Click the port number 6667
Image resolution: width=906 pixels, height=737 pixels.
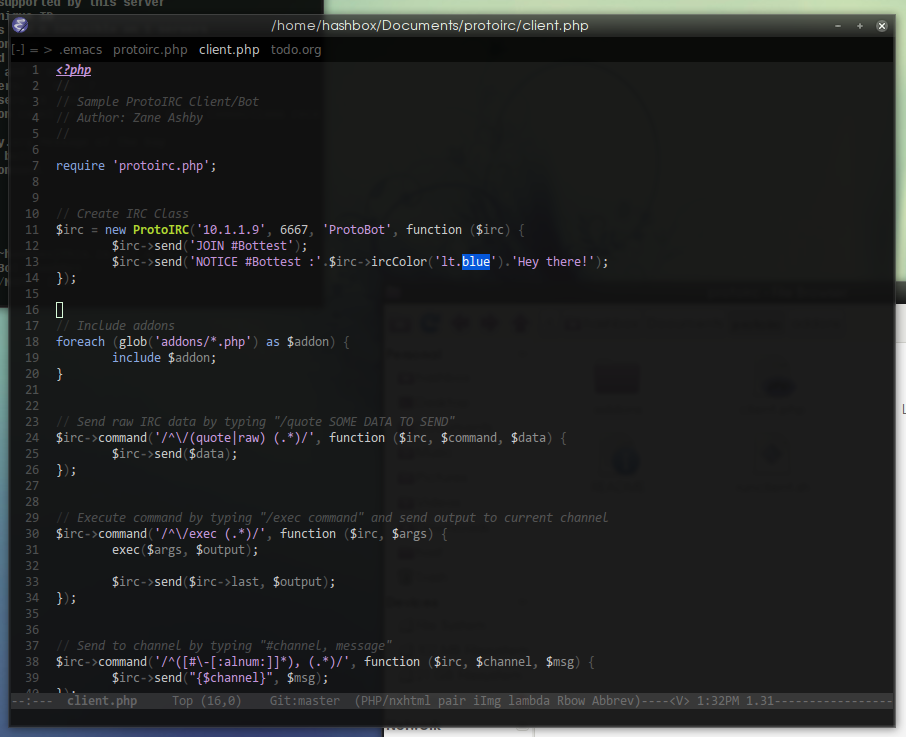(x=294, y=230)
